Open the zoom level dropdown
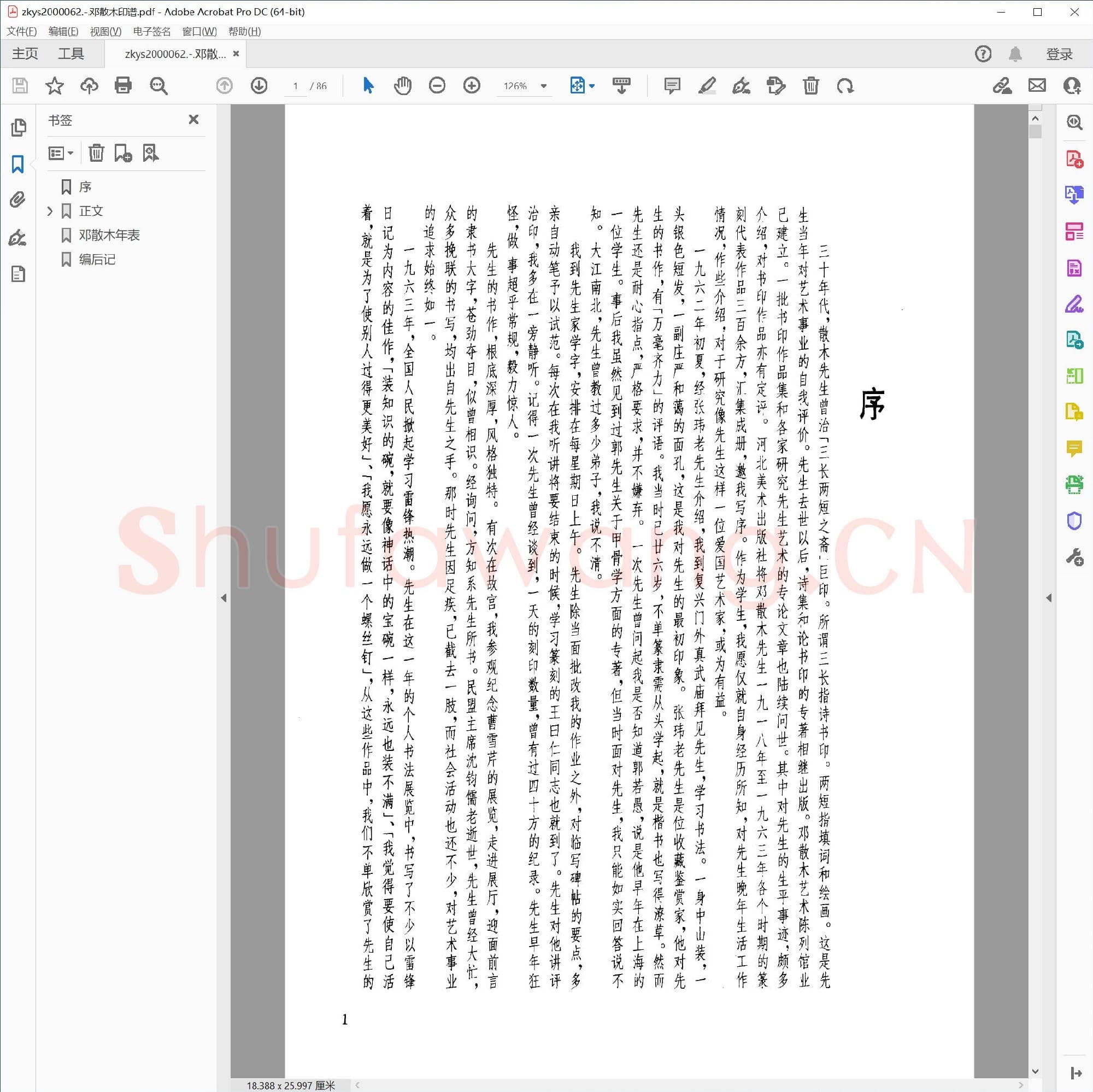The height and width of the screenshot is (1092, 1093). pos(543,86)
